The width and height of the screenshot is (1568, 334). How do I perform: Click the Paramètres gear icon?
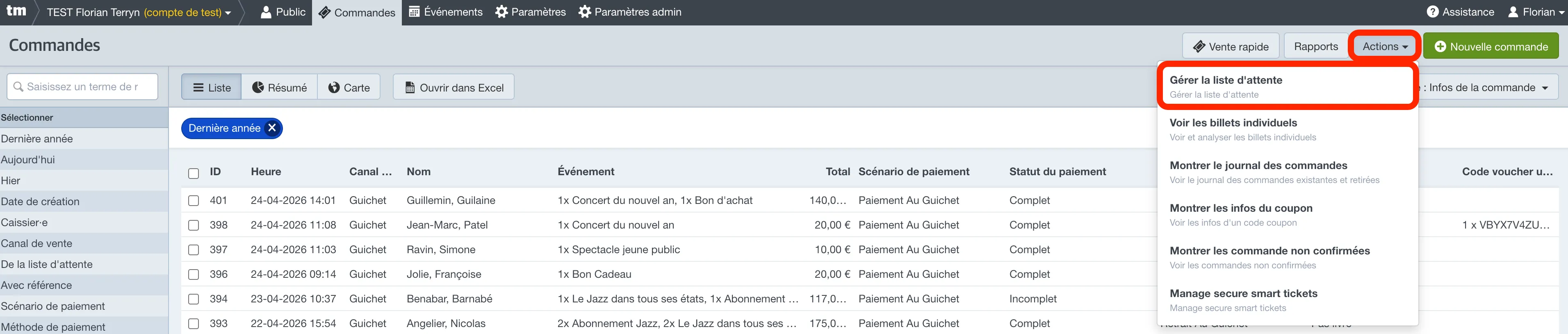(x=501, y=12)
